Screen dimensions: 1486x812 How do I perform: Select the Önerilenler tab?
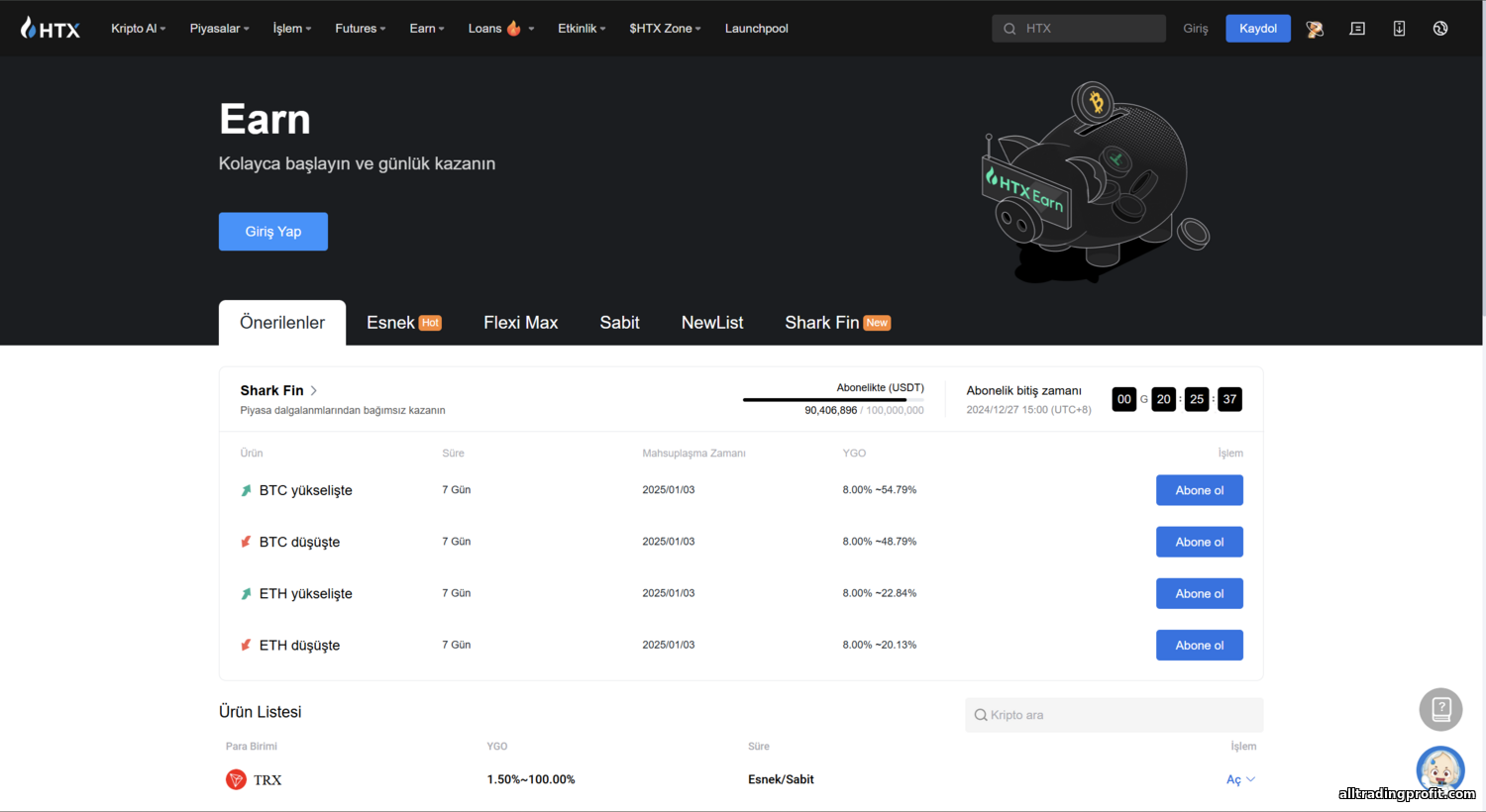(x=282, y=323)
